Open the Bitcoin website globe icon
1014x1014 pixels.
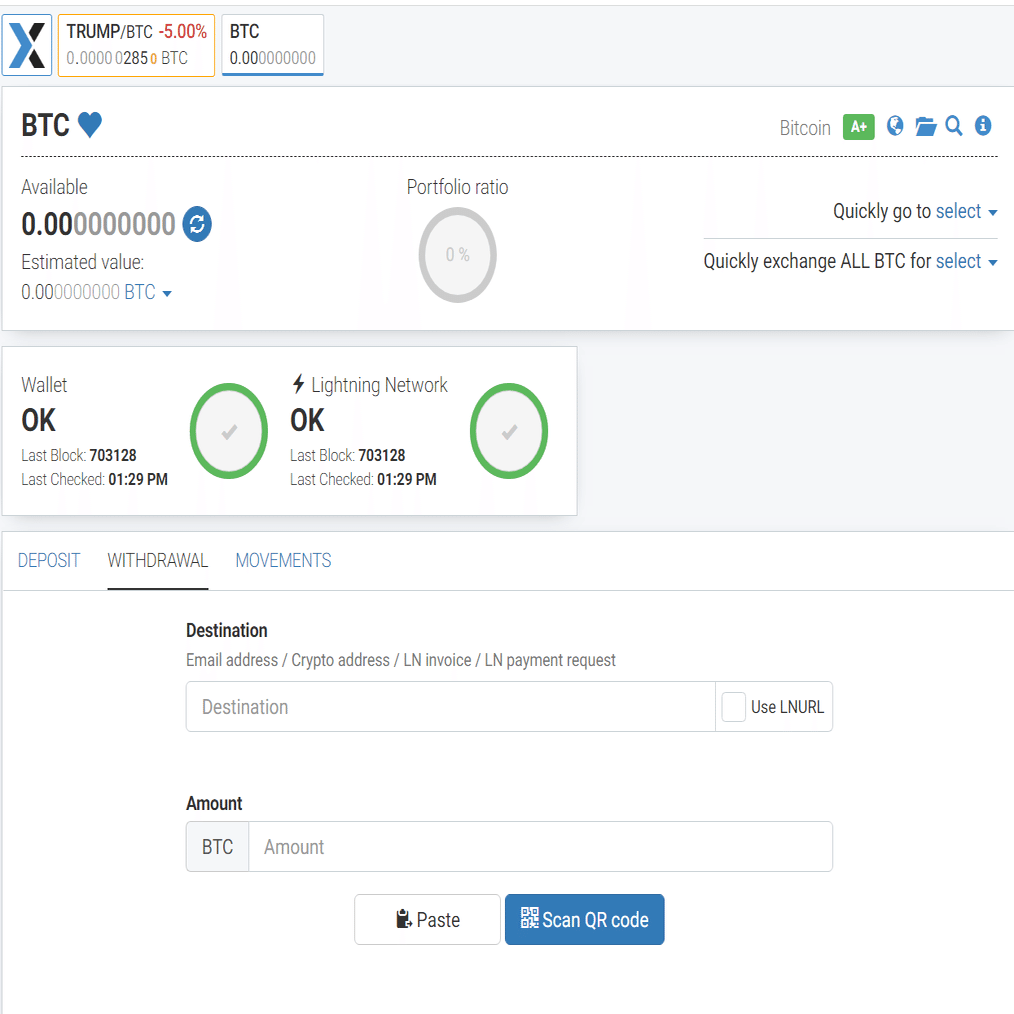(894, 126)
